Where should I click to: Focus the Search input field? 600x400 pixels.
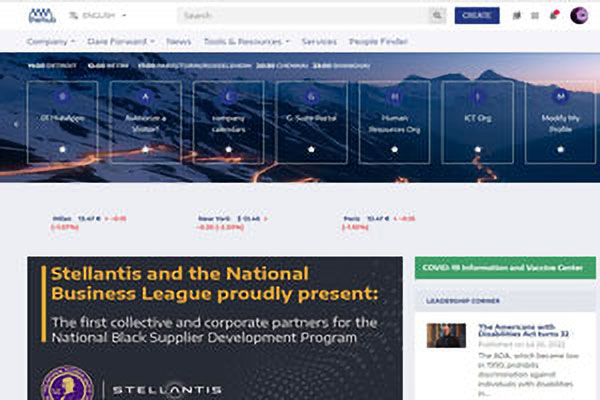pos(303,16)
